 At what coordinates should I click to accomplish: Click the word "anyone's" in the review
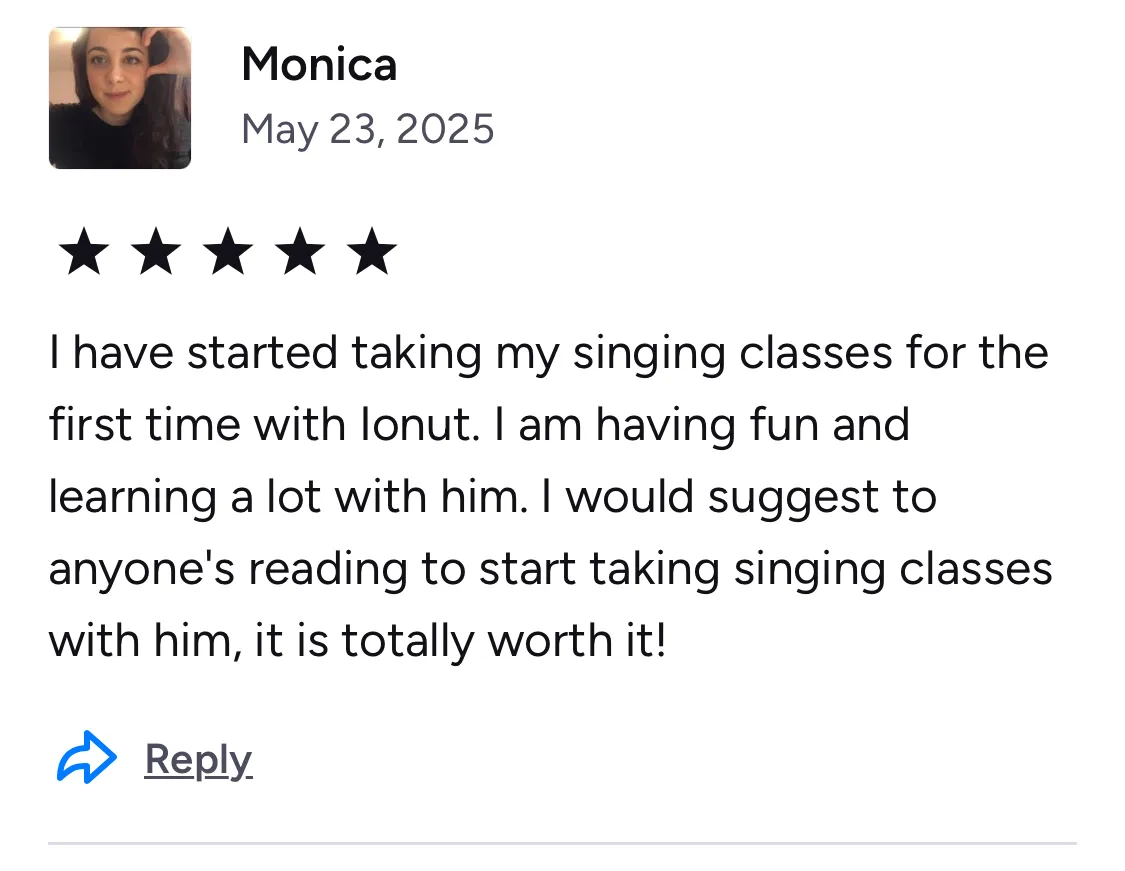pos(141,570)
